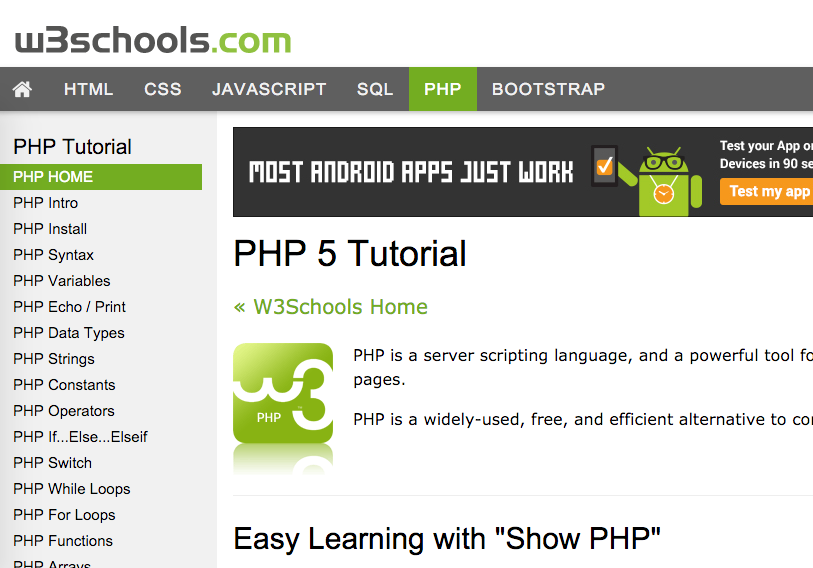813x568 pixels.
Task: Open PHP Syntax in sidebar
Action: tap(53, 255)
